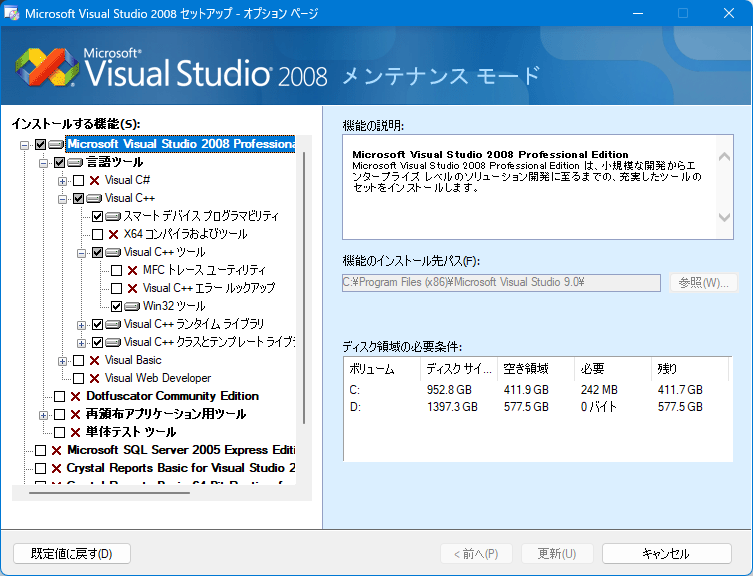Check the Visual Web Developer checkbox
This screenshot has height=576, width=753.
point(78,379)
